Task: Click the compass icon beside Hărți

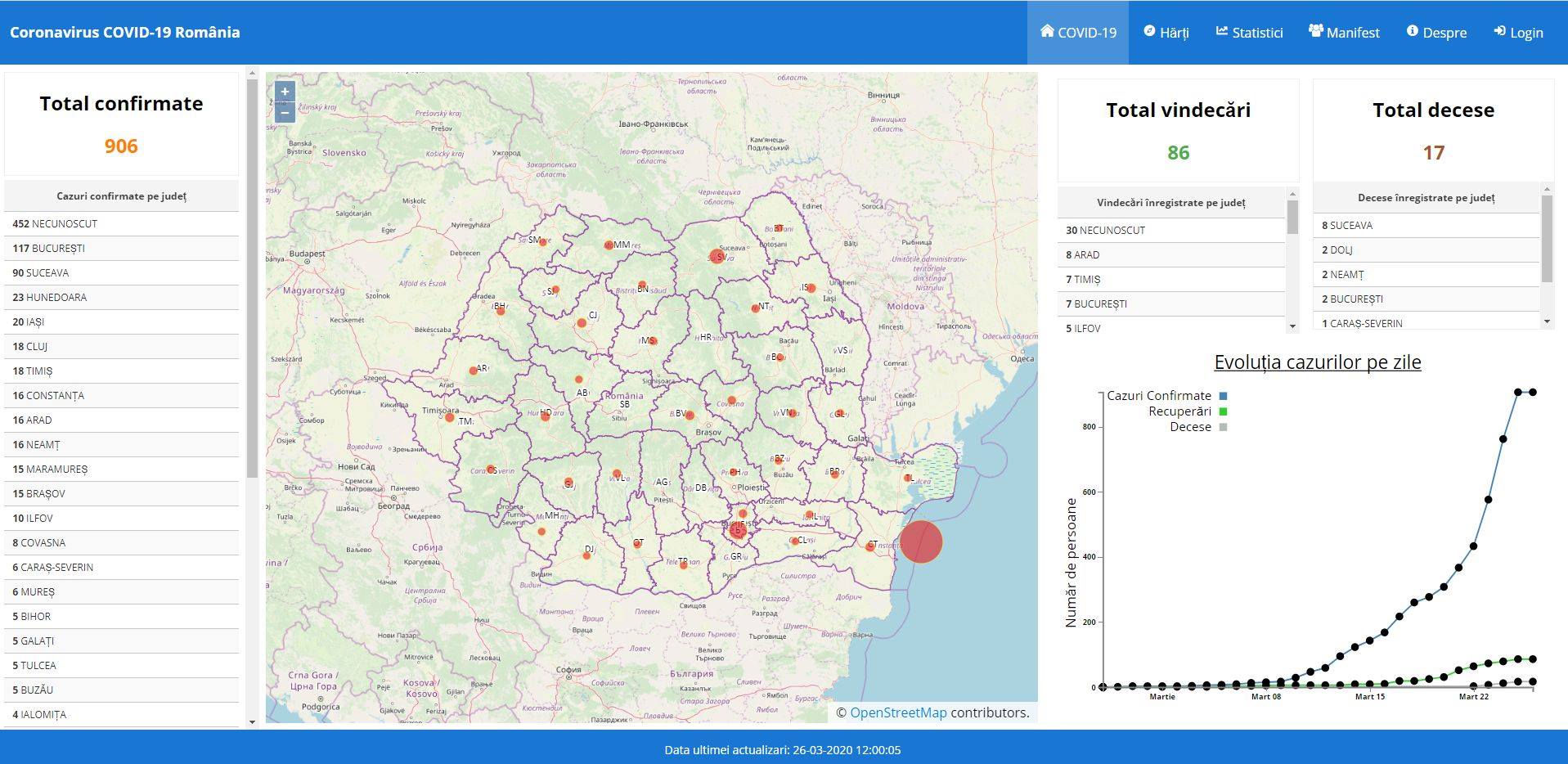Action: [1149, 31]
